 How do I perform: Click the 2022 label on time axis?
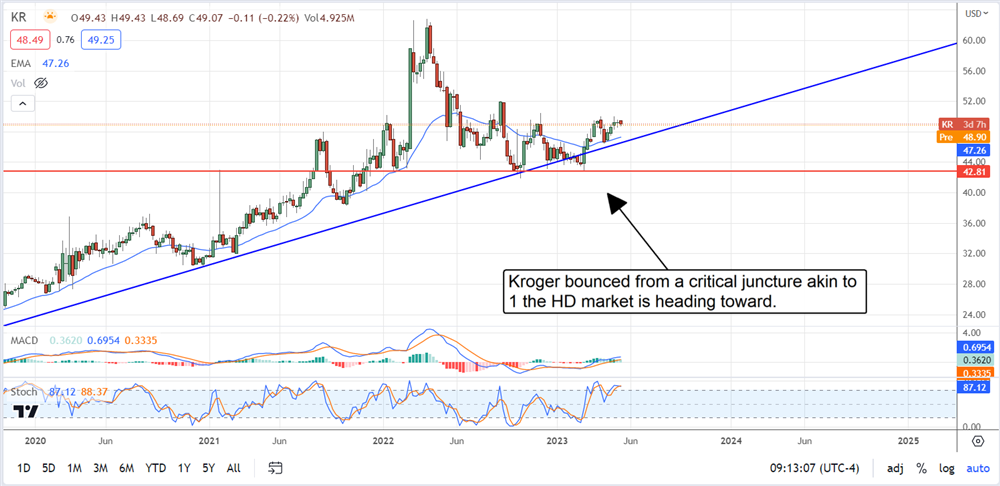(x=385, y=441)
